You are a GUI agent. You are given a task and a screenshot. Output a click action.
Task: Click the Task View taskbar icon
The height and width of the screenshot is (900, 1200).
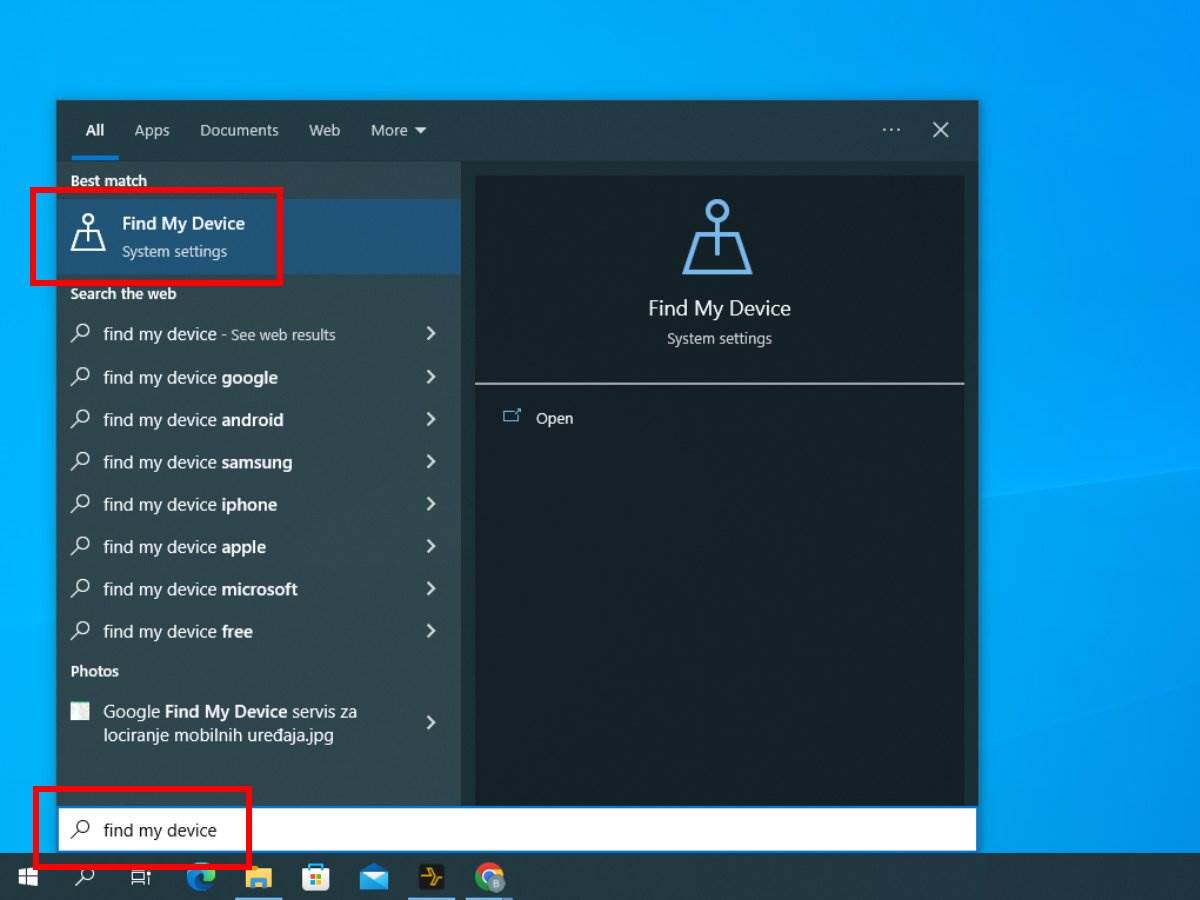tap(141, 877)
